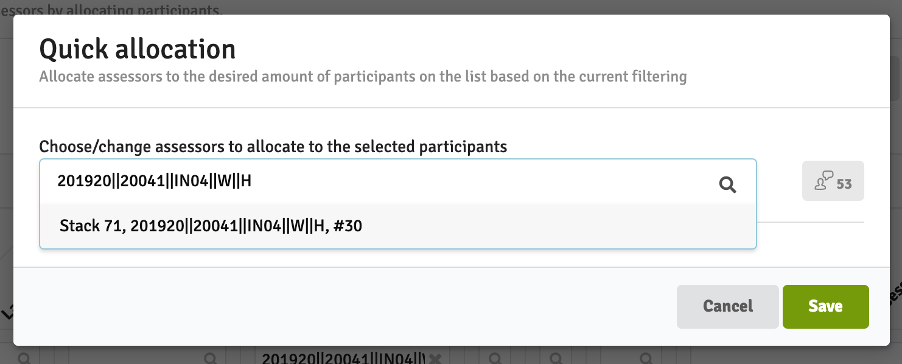
Task: Click the leftmost column search icon behind the dialog
Action: coord(24,359)
